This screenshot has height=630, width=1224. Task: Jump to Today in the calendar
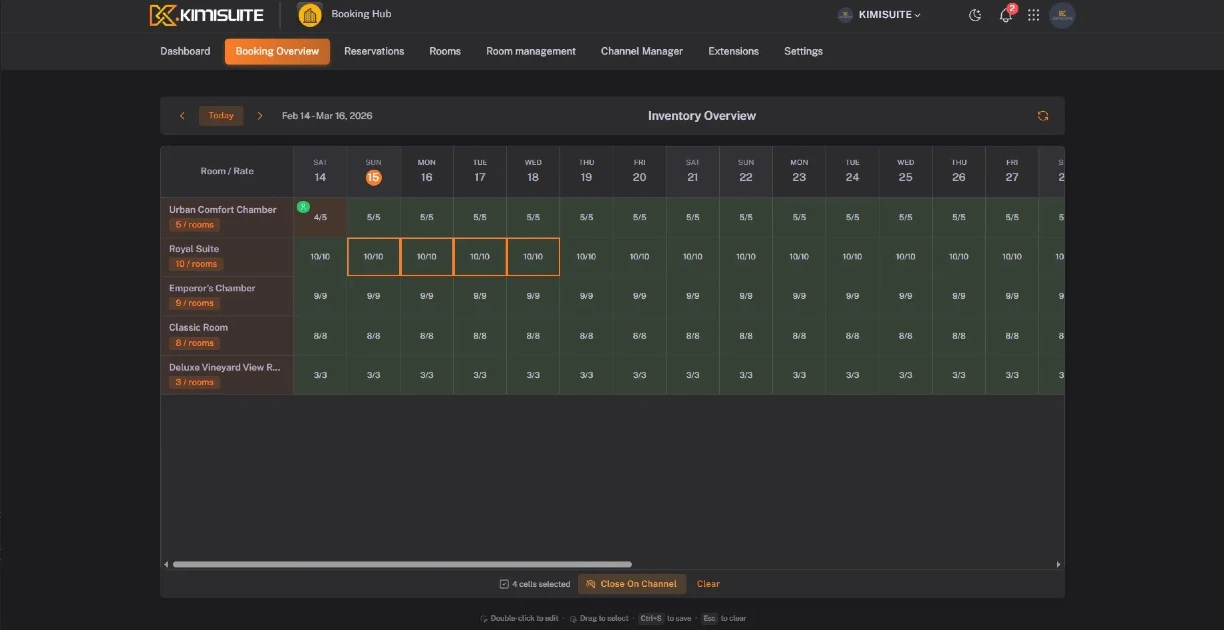click(x=221, y=116)
